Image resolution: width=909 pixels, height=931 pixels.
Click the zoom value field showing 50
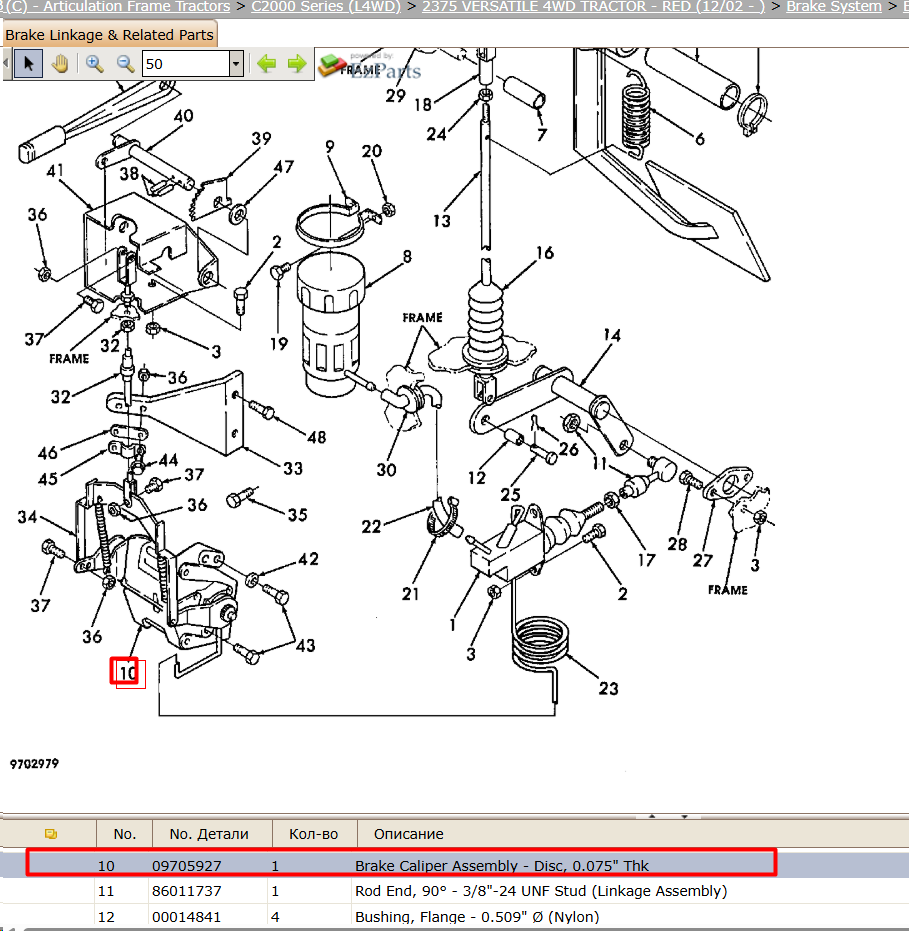tap(186, 64)
